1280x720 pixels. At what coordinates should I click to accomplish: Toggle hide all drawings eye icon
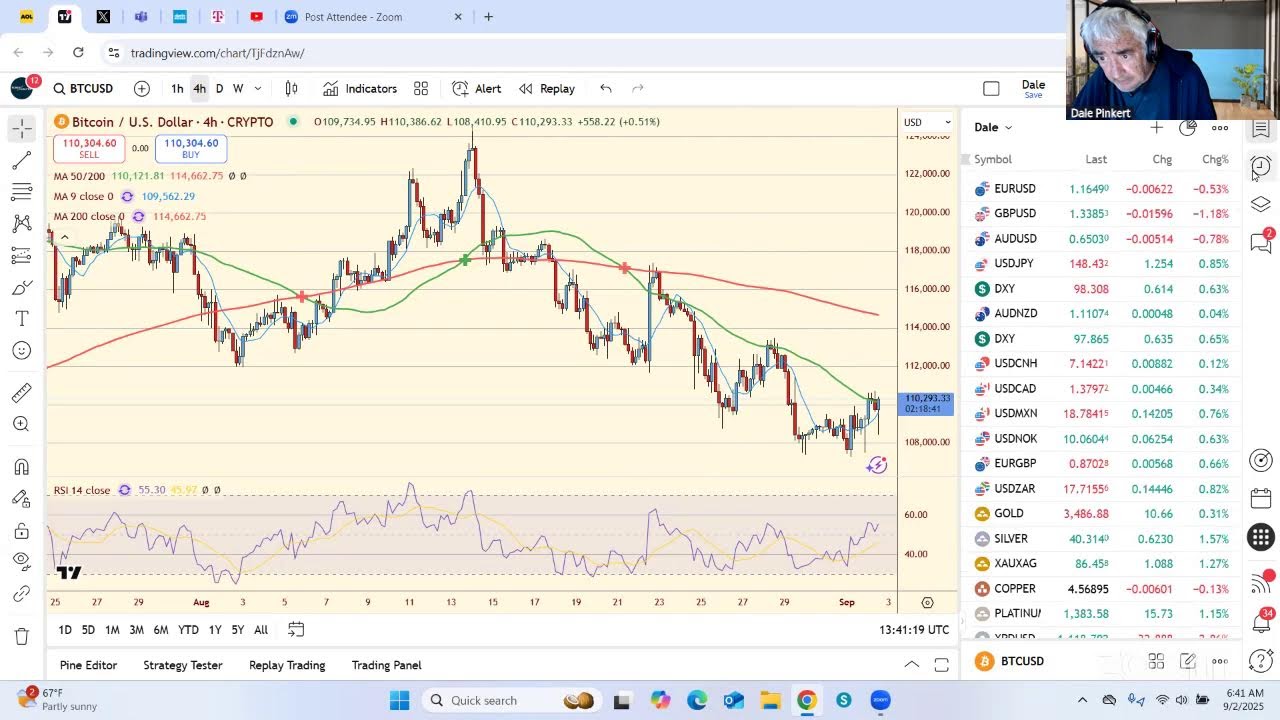pos(21,562)
